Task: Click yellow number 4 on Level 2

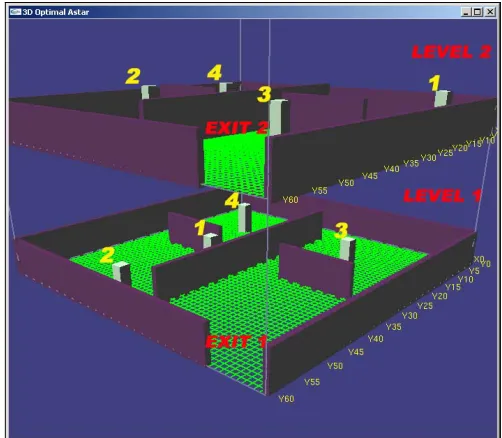Action: point(214,72)
